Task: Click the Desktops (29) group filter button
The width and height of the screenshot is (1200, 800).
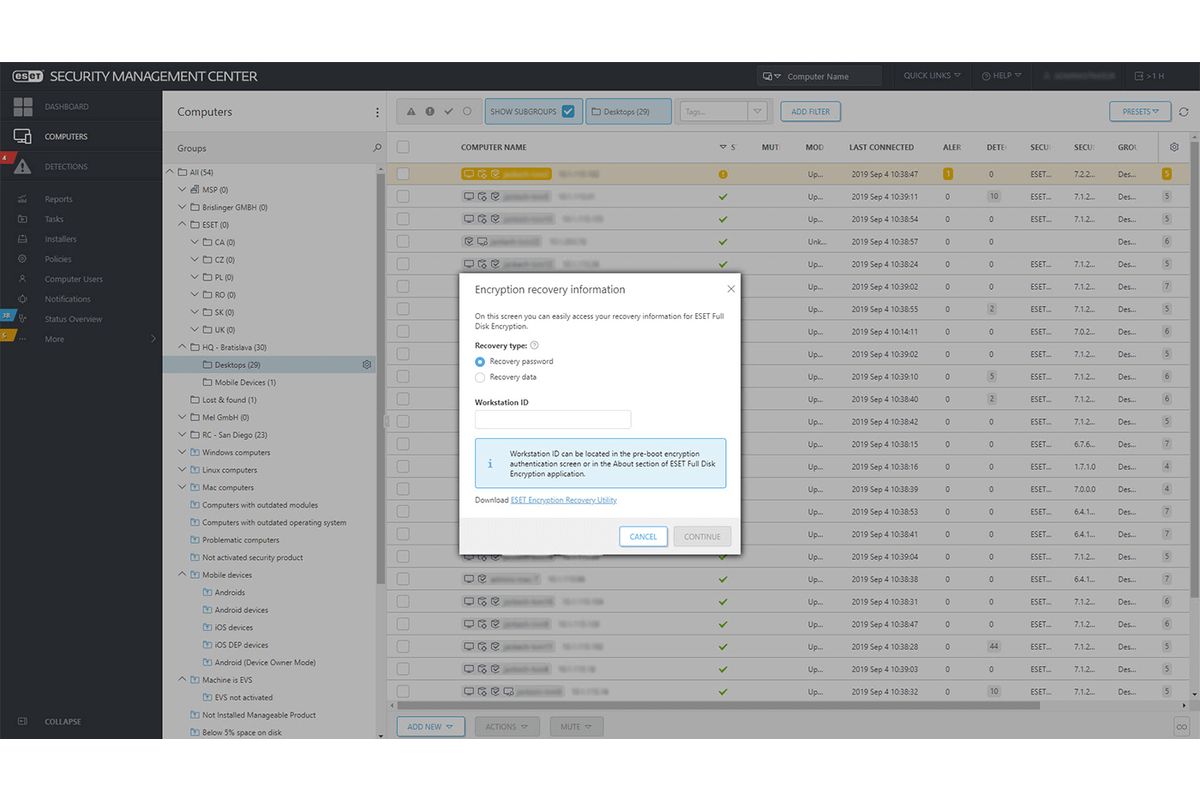Action: click(x=630, y=112)
